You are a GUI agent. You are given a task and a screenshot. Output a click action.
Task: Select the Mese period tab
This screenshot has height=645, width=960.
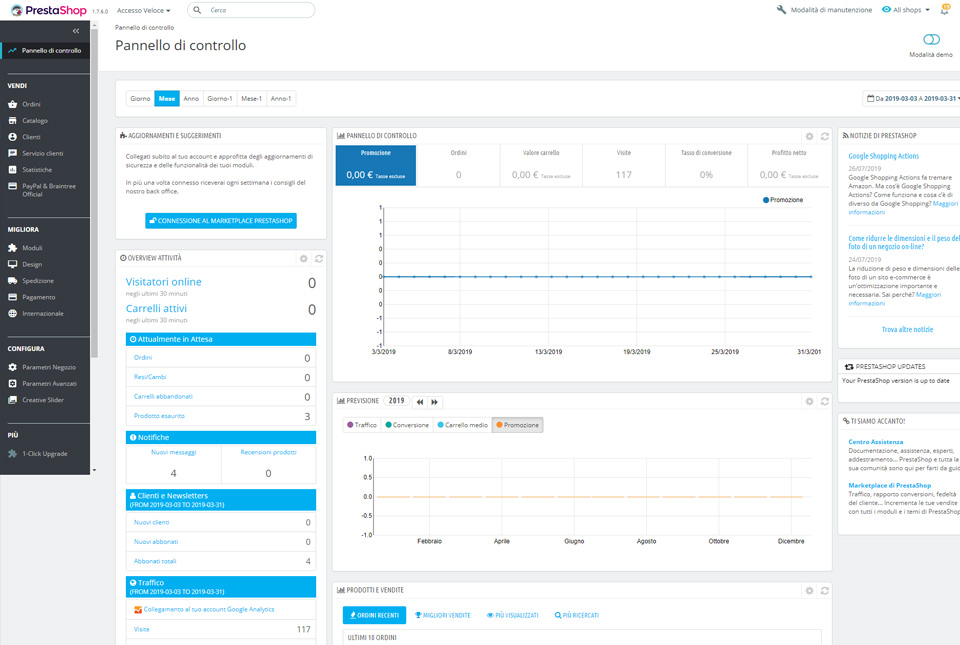(x=167, y=99)
